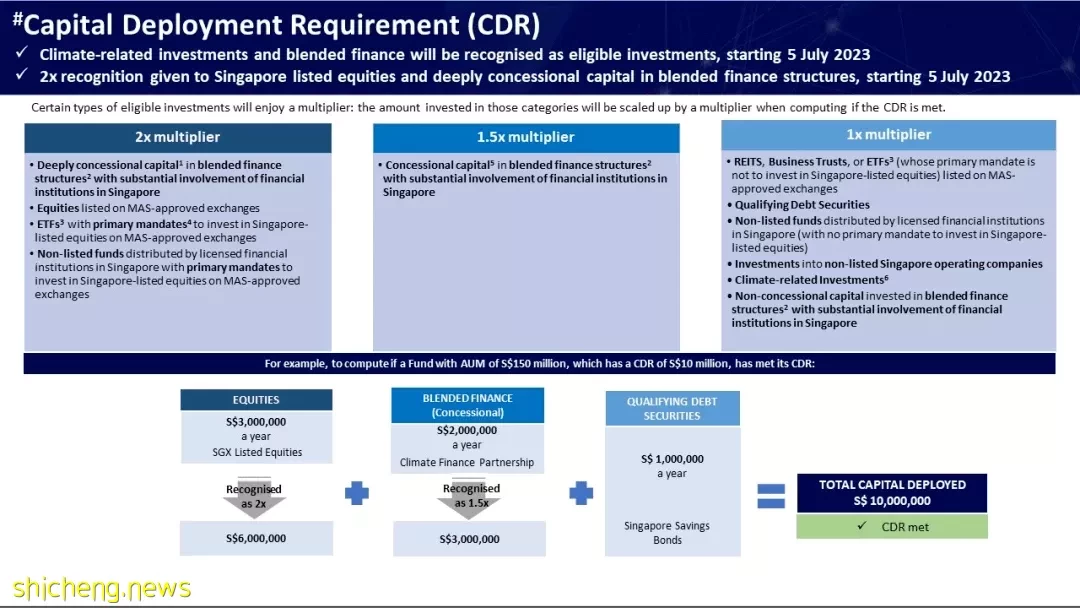
Task: Select the '2x multiplier' column header
Action: [x=178, y=138]
